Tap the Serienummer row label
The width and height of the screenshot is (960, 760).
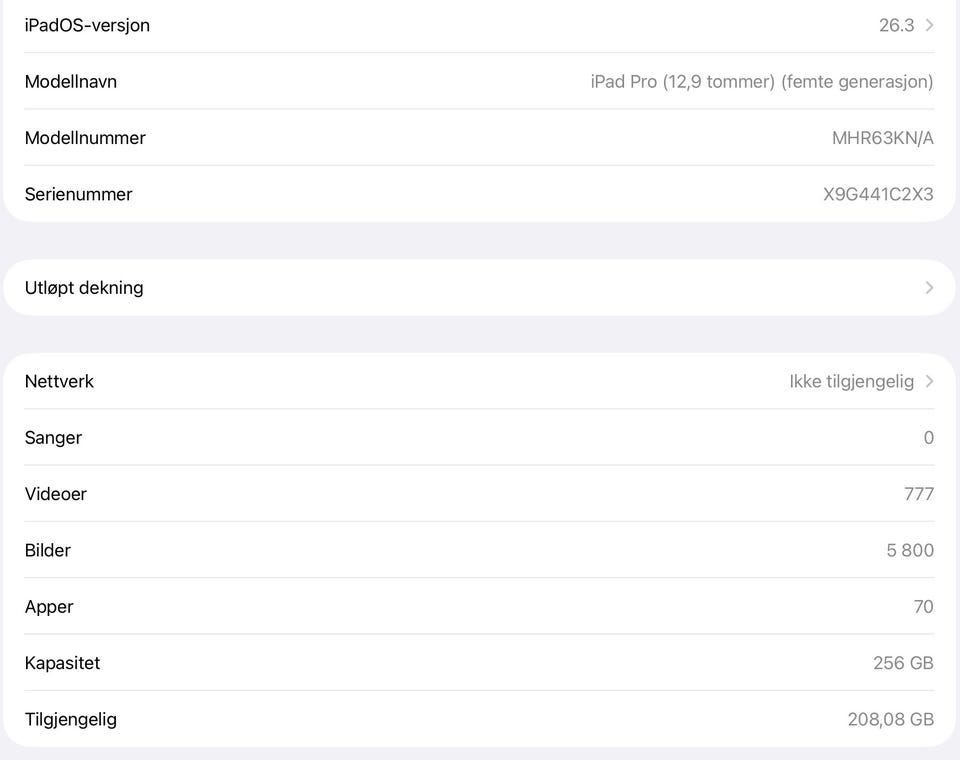pos(78,194)
